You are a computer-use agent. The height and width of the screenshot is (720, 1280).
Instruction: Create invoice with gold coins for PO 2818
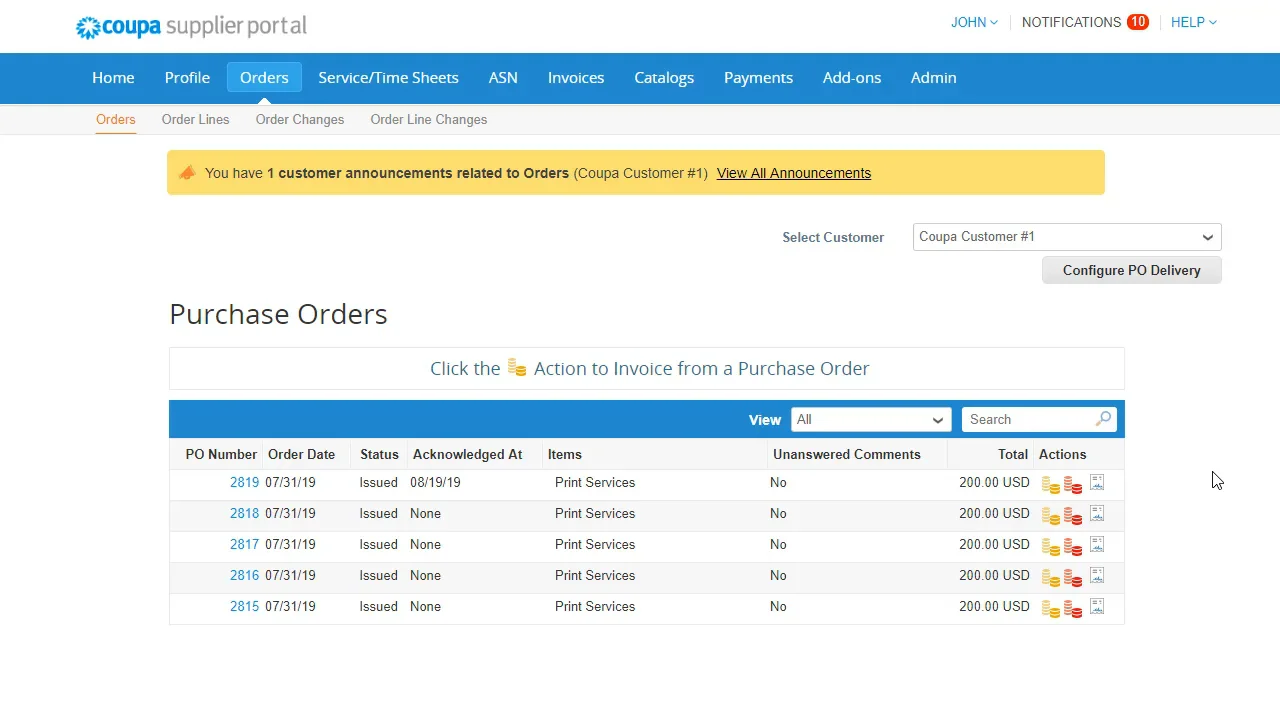coord(1050,516)
